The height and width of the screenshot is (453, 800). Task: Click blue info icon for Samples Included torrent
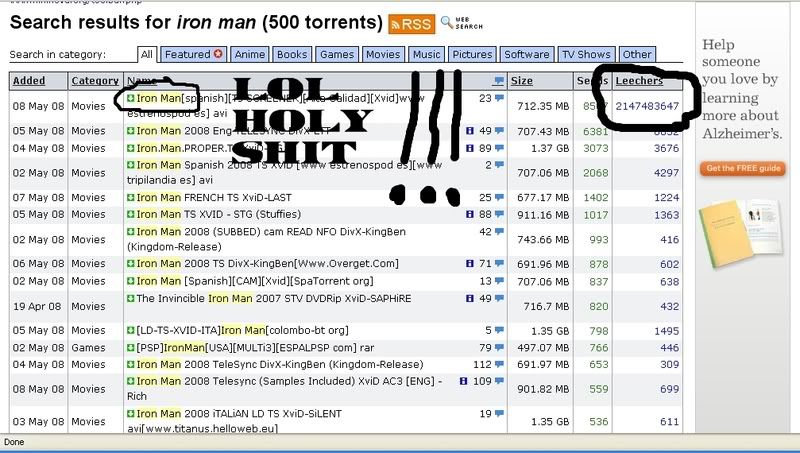point(463,381)
